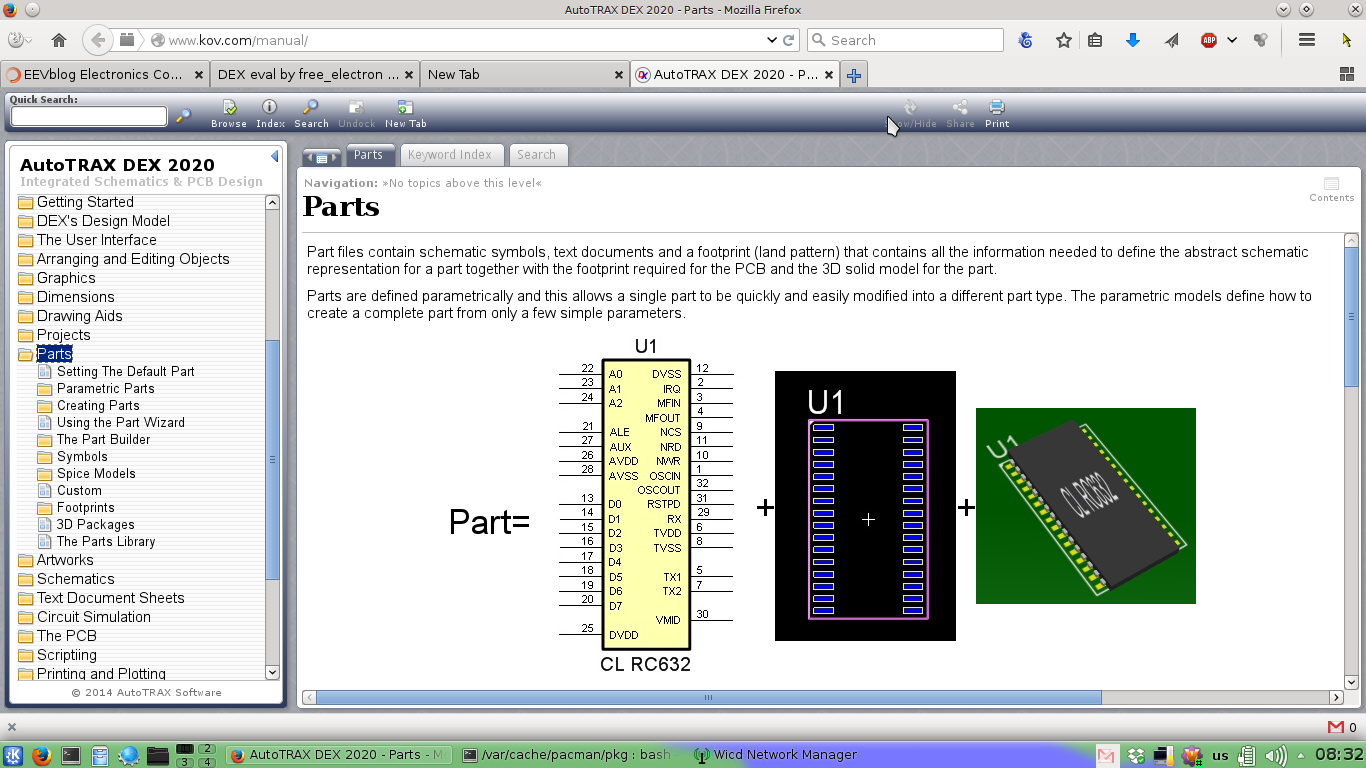Click the Quick Search magnifier icon
Viewport: 1366px width, 768px height.
pos(184,116)
